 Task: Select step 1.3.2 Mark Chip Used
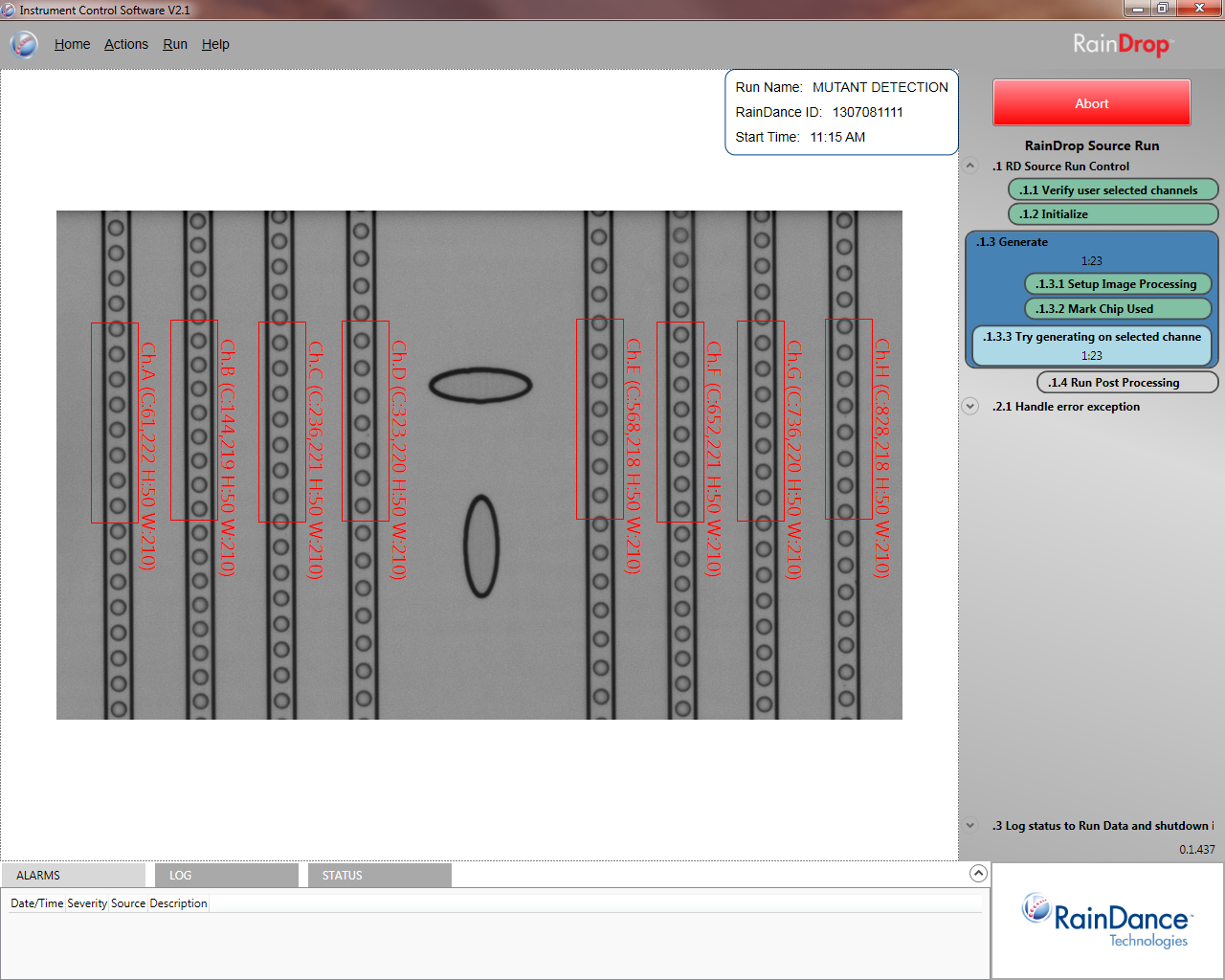click(1118, 309)
